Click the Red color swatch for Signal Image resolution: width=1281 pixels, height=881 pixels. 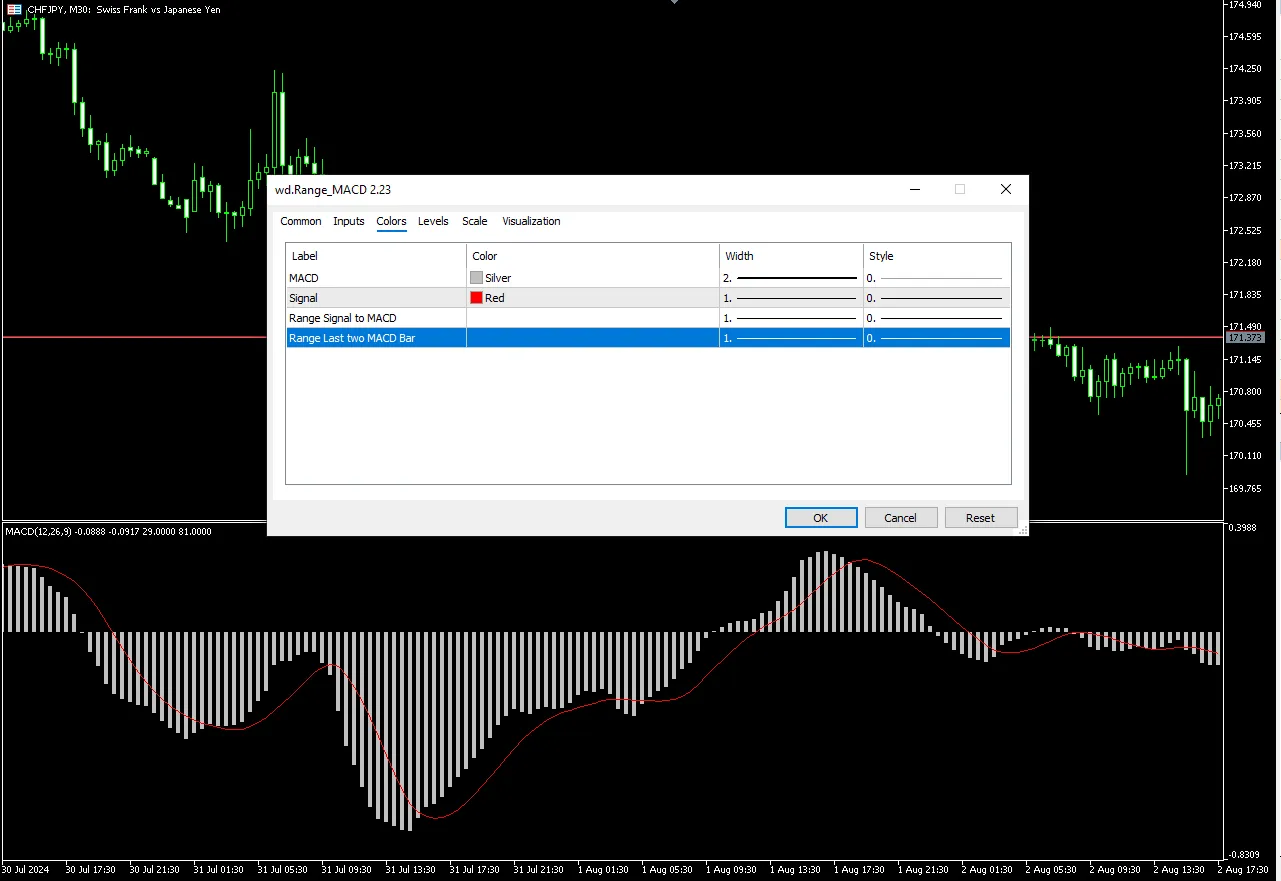tap(476, 298)
